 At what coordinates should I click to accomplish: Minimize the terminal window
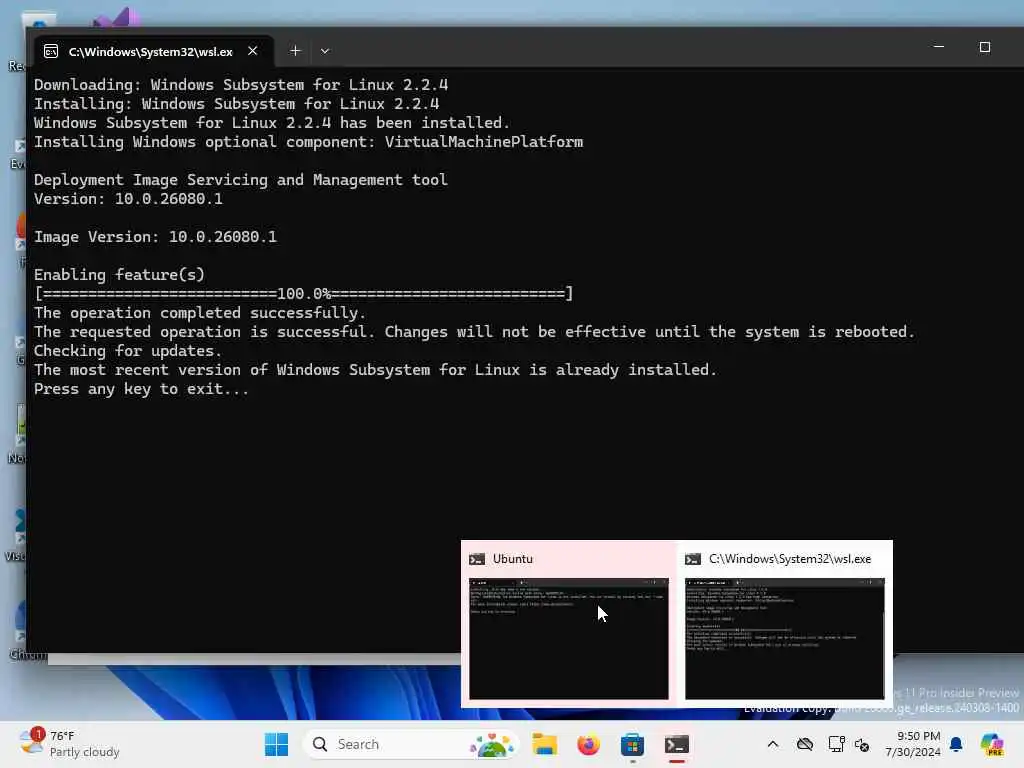point(938,47)
